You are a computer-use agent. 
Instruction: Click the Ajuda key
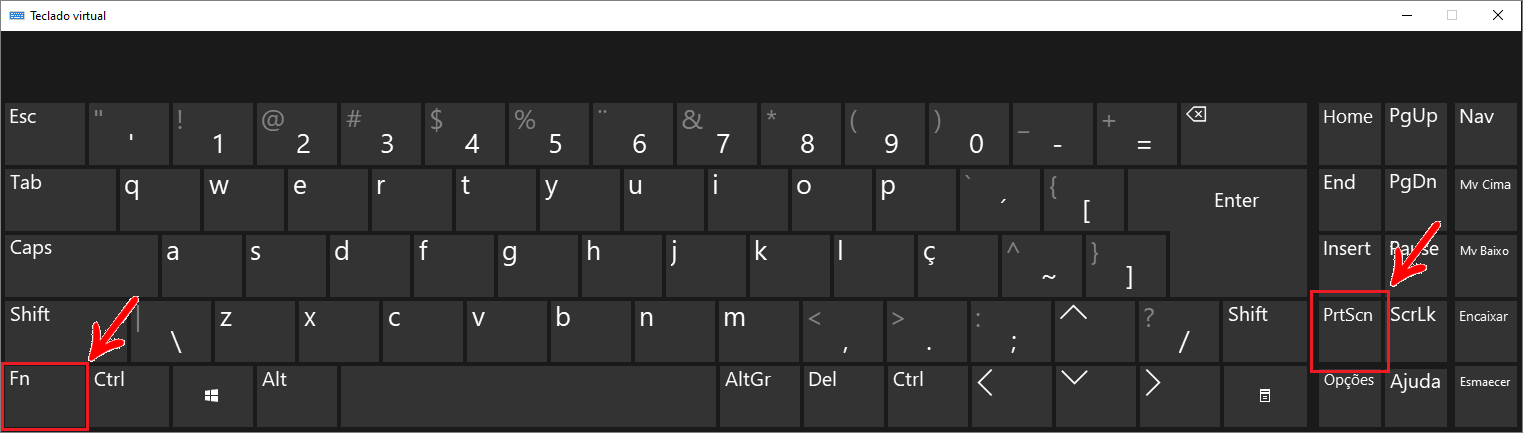pyautogui.click(x=1415, y=397)
